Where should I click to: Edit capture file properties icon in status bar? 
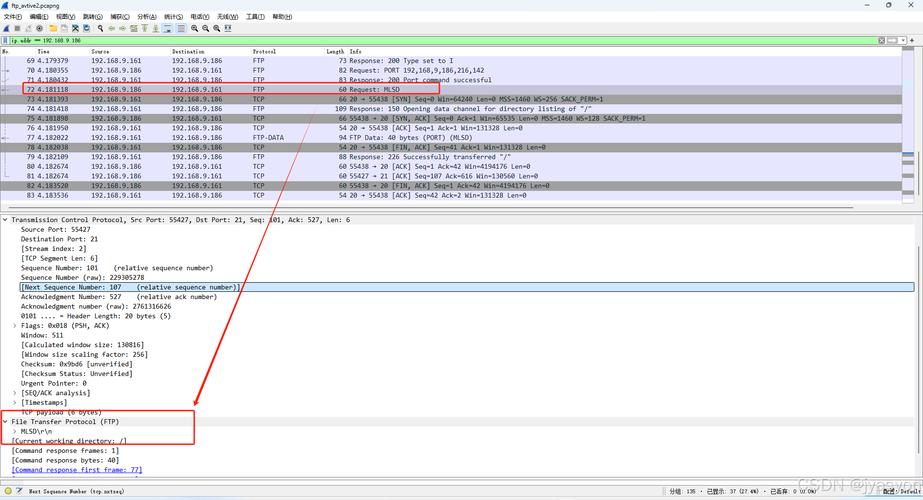pyautogui.click(x=19, y=491)
